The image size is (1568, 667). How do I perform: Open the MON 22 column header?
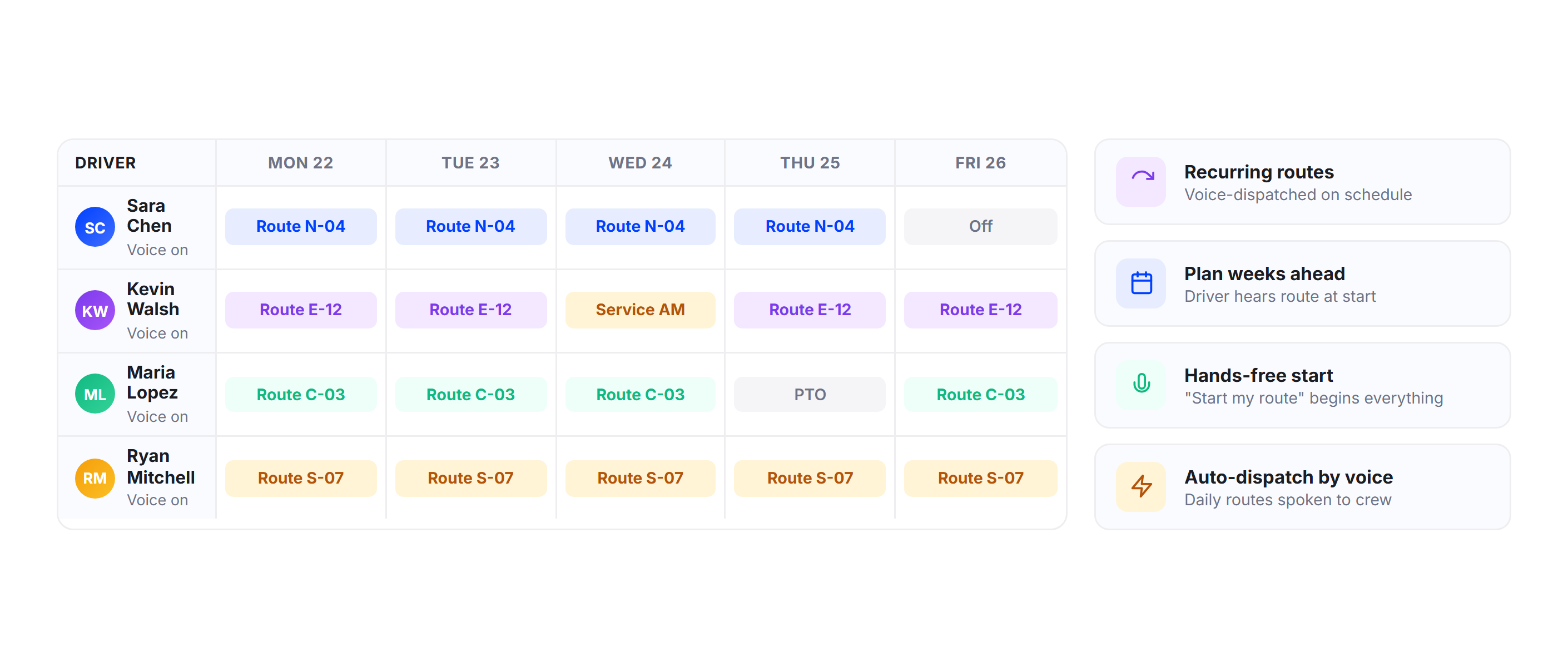pyautogui.click(x=301, y=163)
